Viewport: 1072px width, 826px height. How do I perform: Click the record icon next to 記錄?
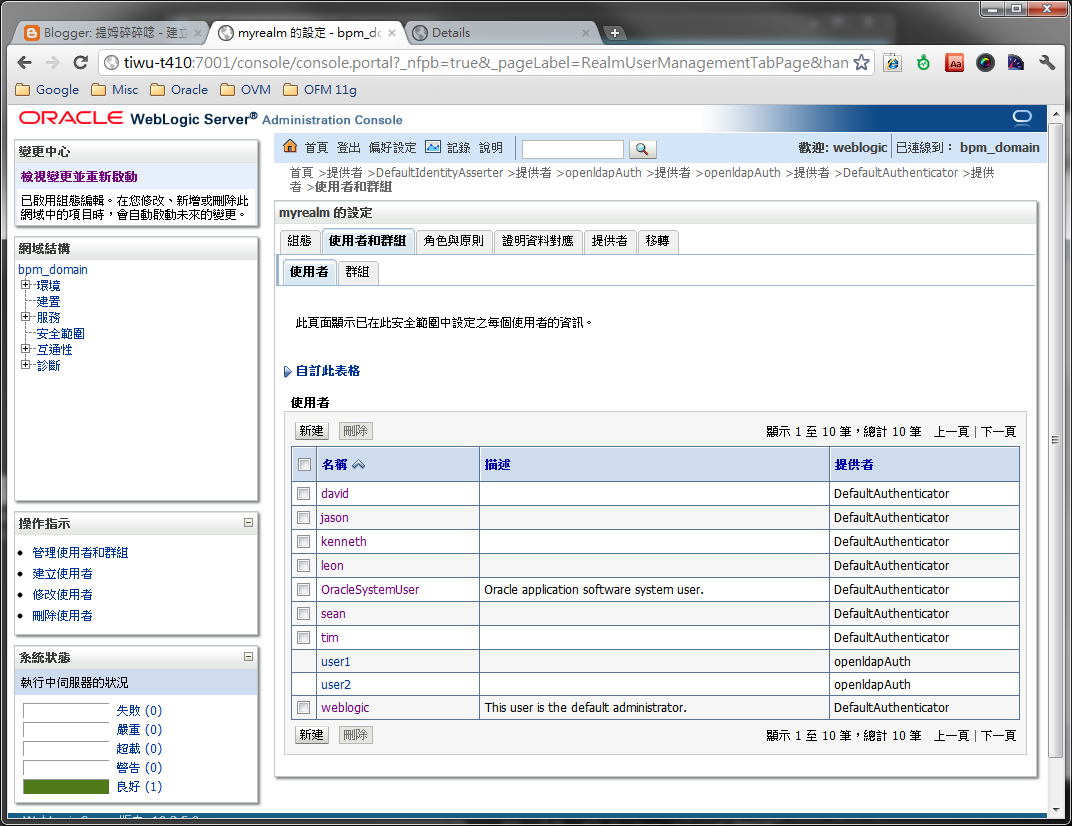tap(433, 147)
